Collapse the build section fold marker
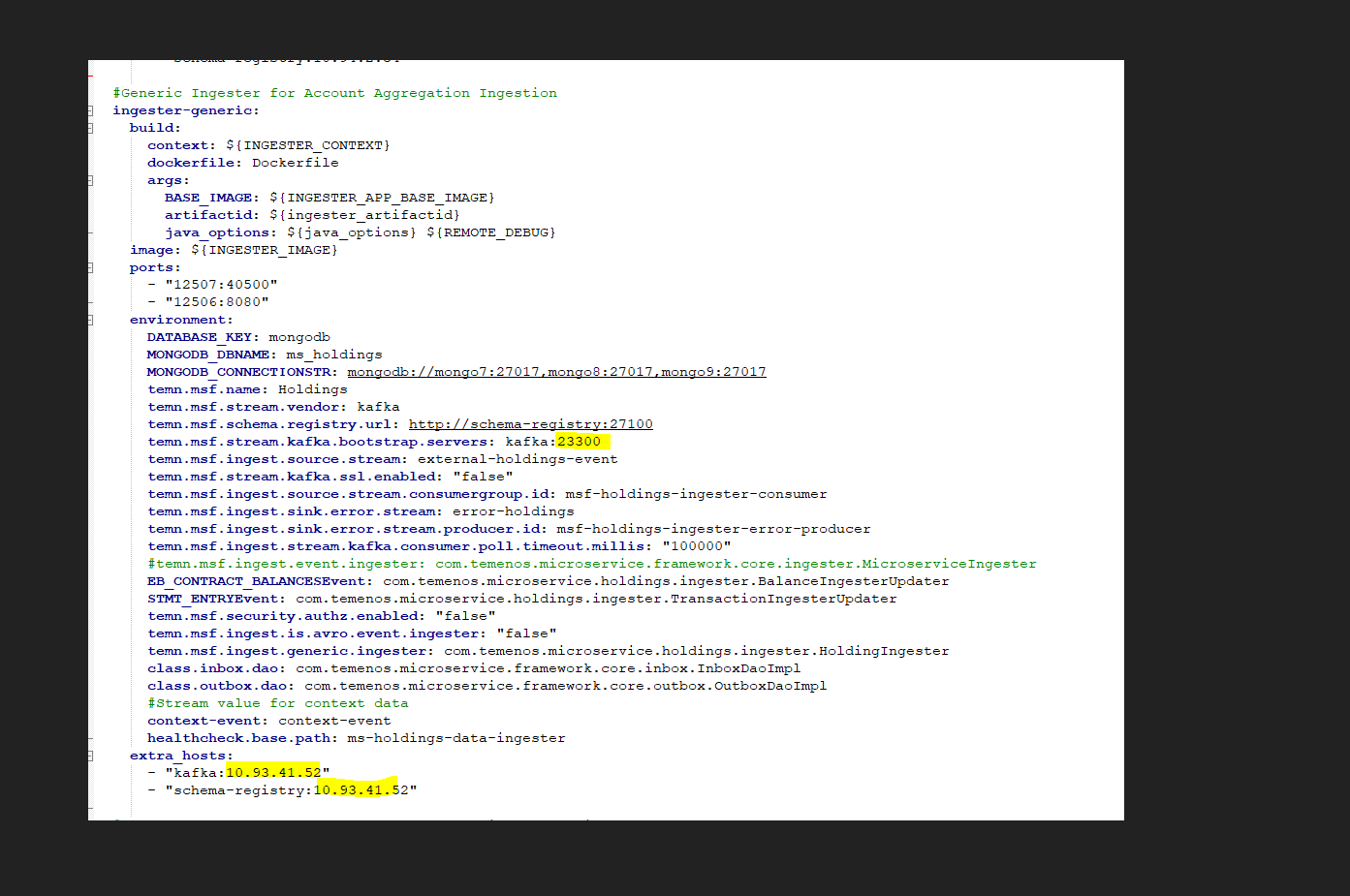1350x896 pixels. (90, 128)
